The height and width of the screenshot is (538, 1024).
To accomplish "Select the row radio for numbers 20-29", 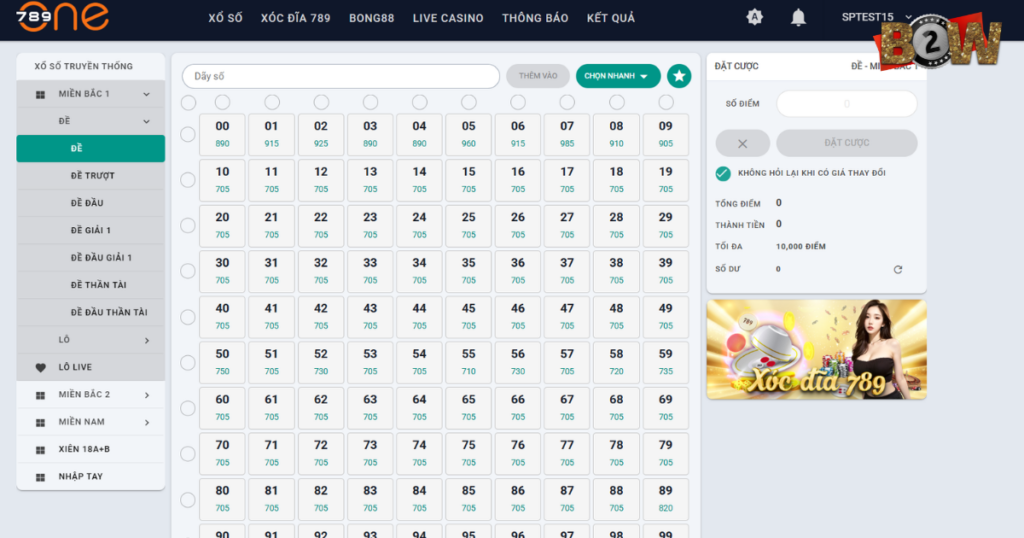I will [188, 225].
